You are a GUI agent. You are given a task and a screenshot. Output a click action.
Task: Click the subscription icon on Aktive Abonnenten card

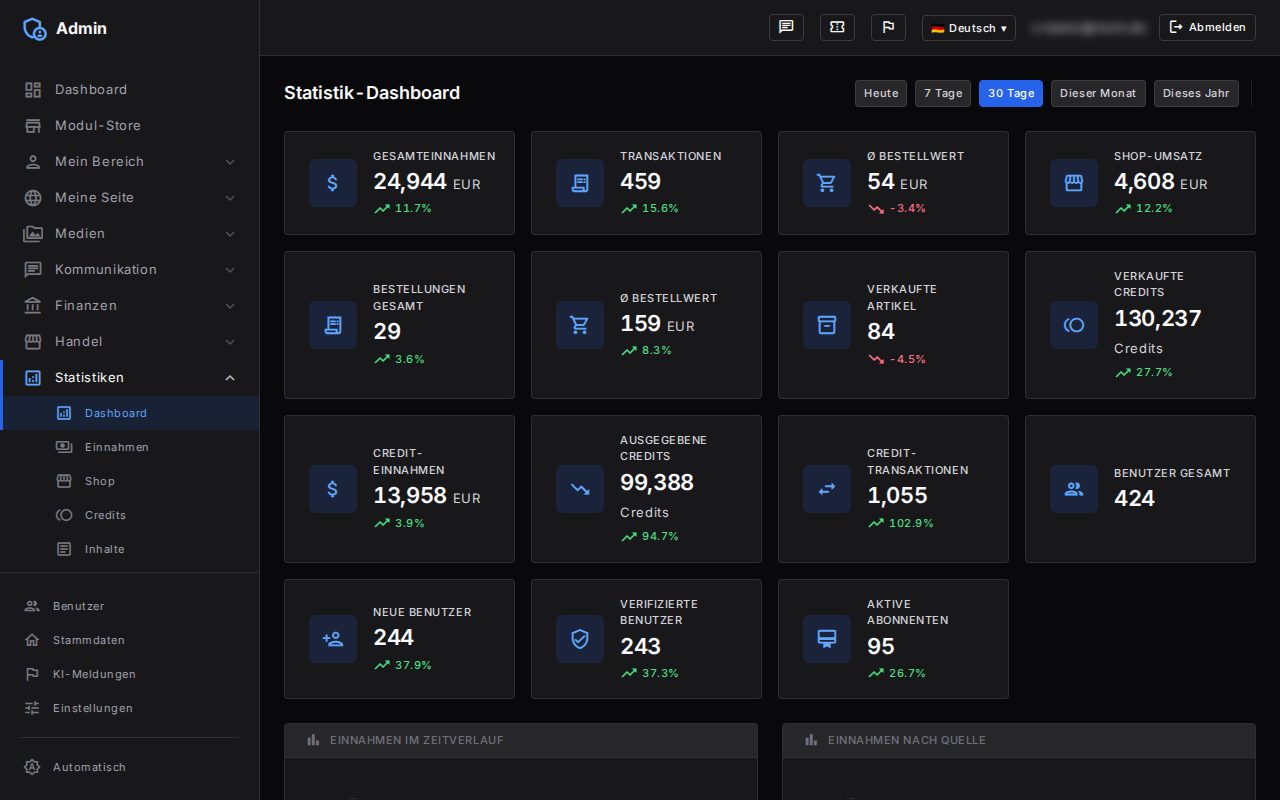point(827,639)
